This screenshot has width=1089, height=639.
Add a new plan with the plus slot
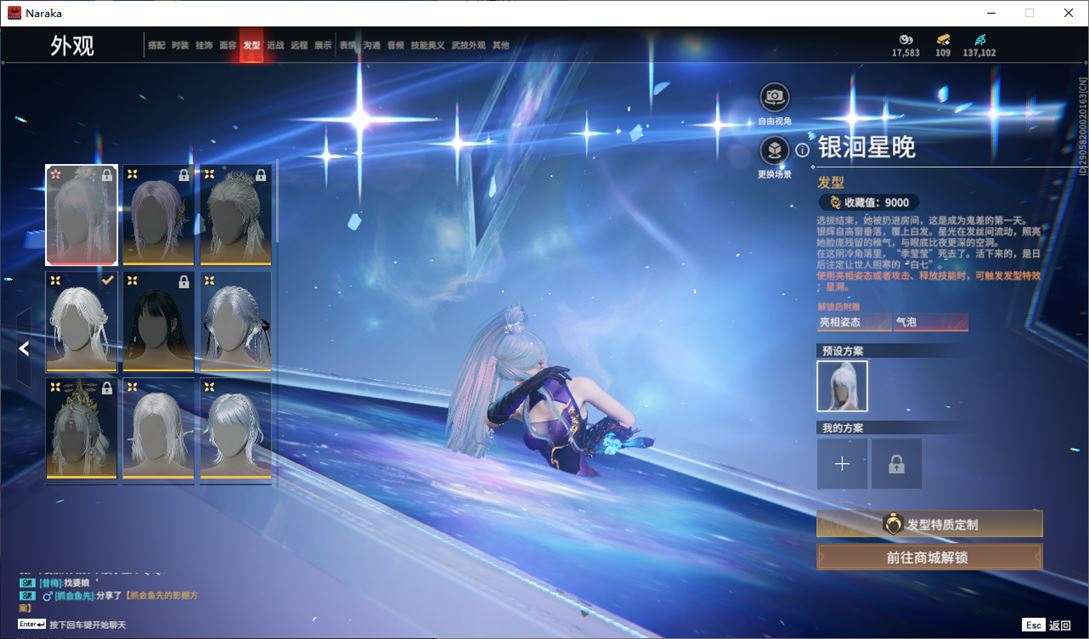coord(842,463)
